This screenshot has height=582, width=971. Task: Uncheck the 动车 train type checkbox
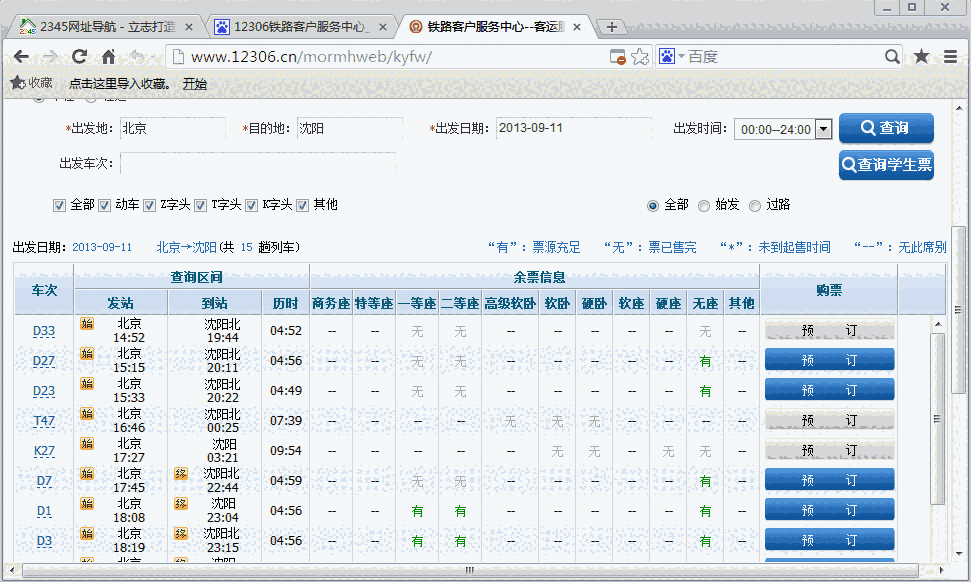pos(104,205)
